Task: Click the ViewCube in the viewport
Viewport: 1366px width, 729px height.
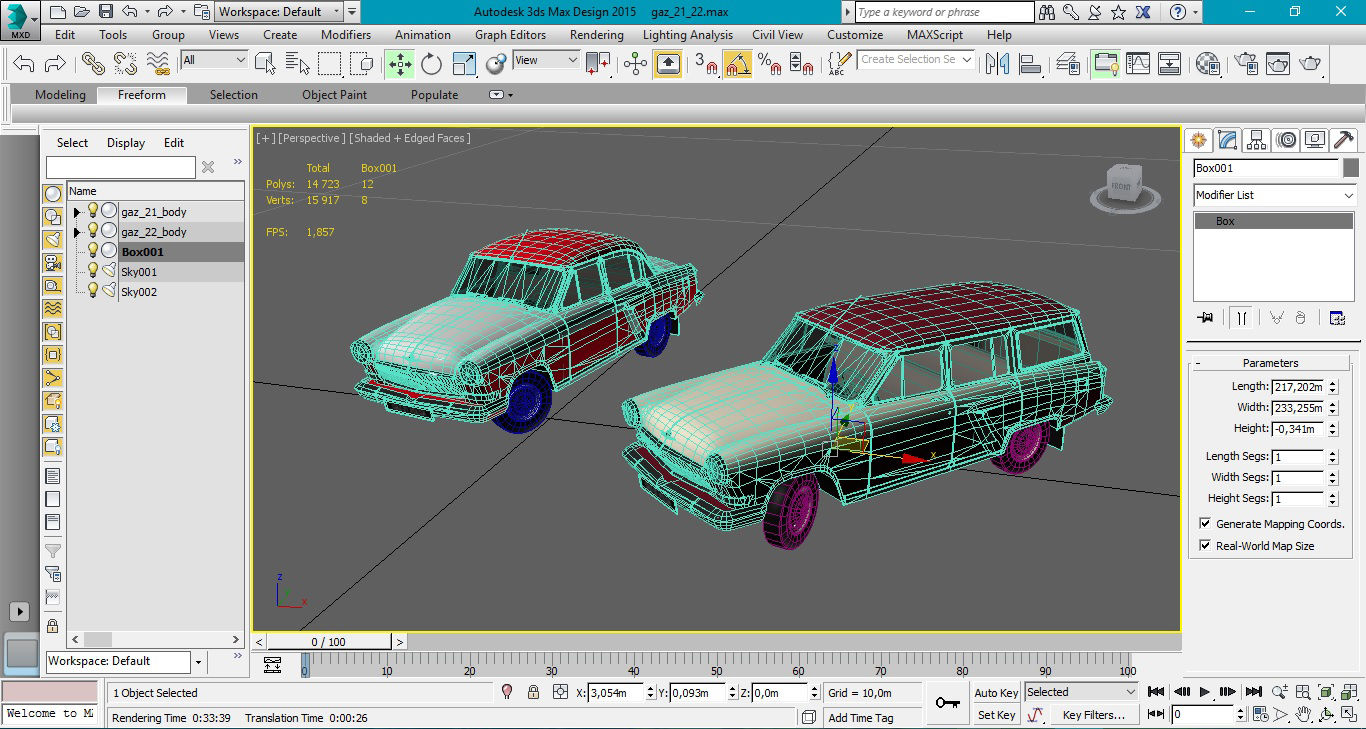Action: pyautogui.click(x=1125, y=187)
